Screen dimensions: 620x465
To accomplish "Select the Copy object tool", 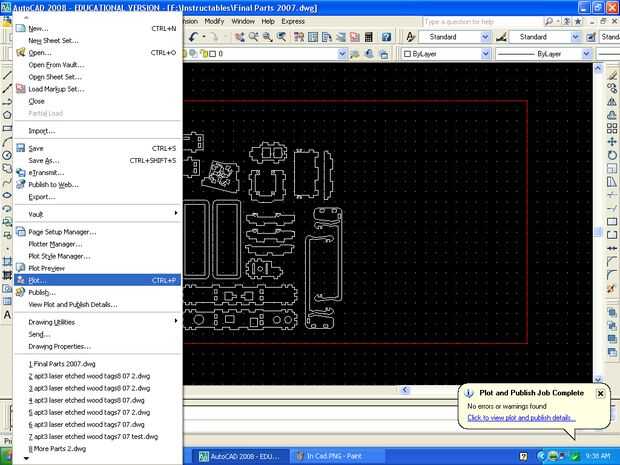I will (x=612, y=88).
